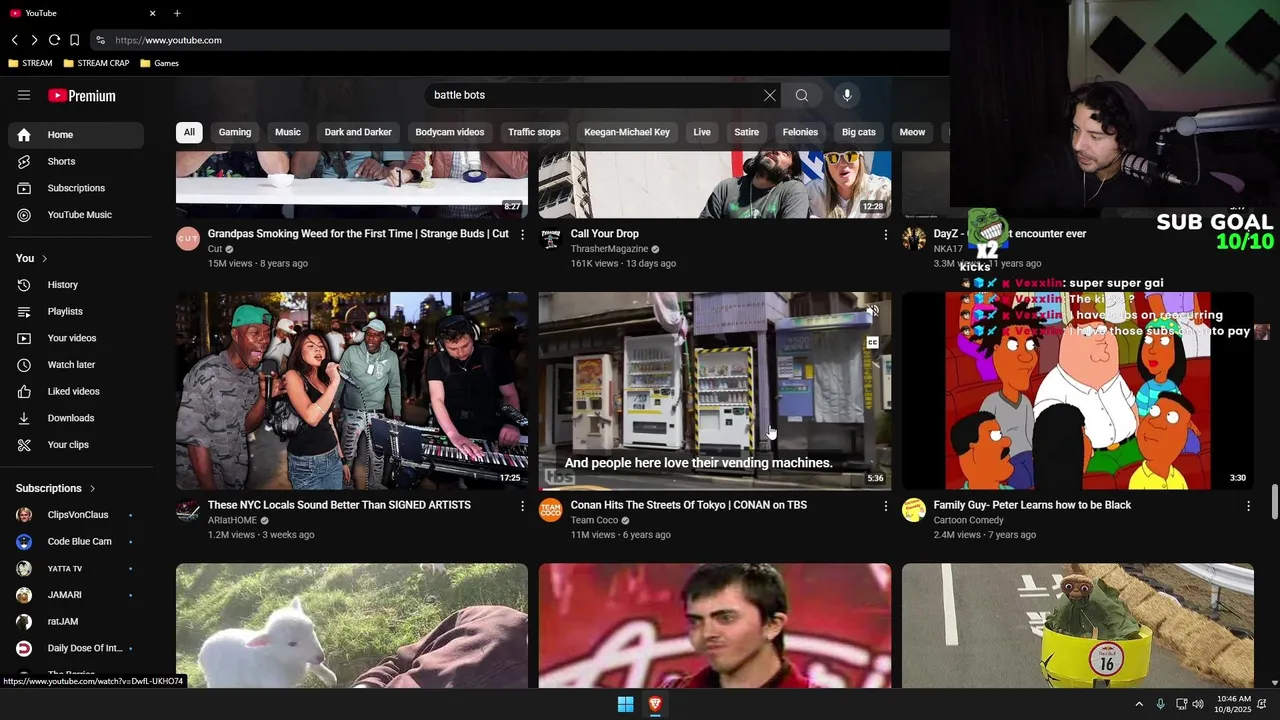Toggle captions CC on the Conan preview

(873, 342)
